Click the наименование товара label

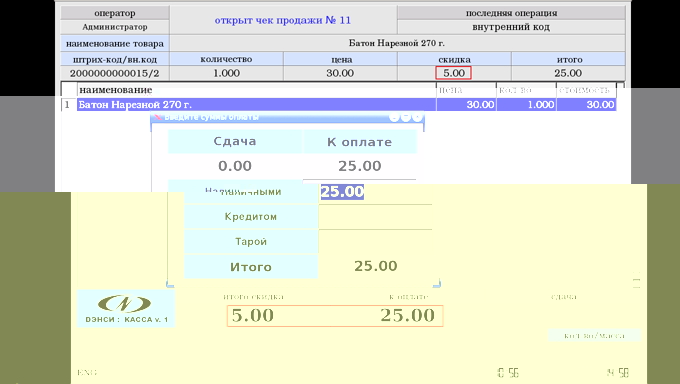[114, 43]
